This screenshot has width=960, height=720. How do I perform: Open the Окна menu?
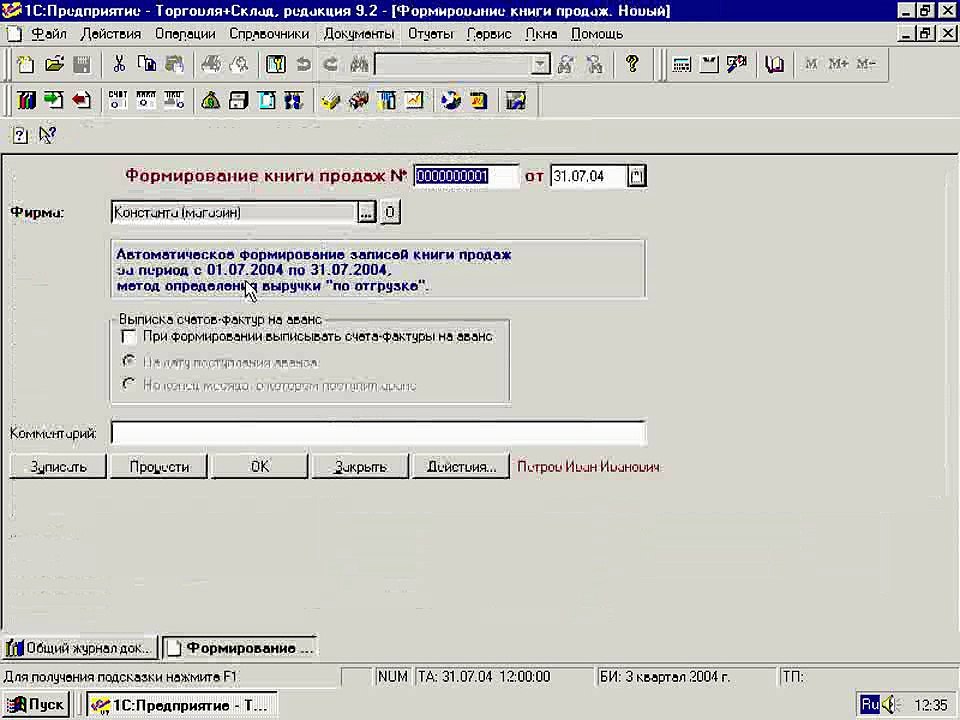541,34
